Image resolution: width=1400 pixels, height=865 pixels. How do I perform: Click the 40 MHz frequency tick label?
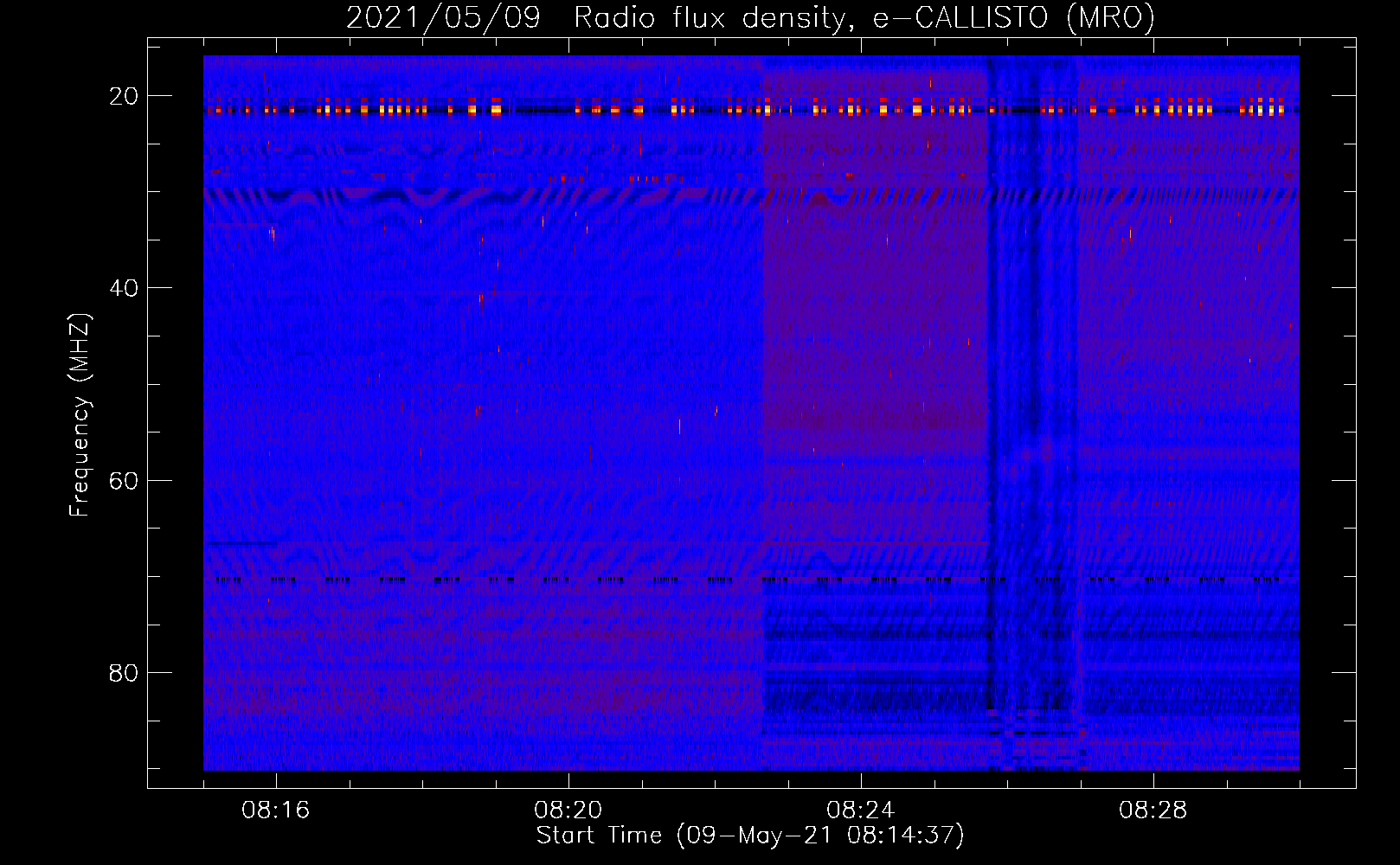point(124,288)
